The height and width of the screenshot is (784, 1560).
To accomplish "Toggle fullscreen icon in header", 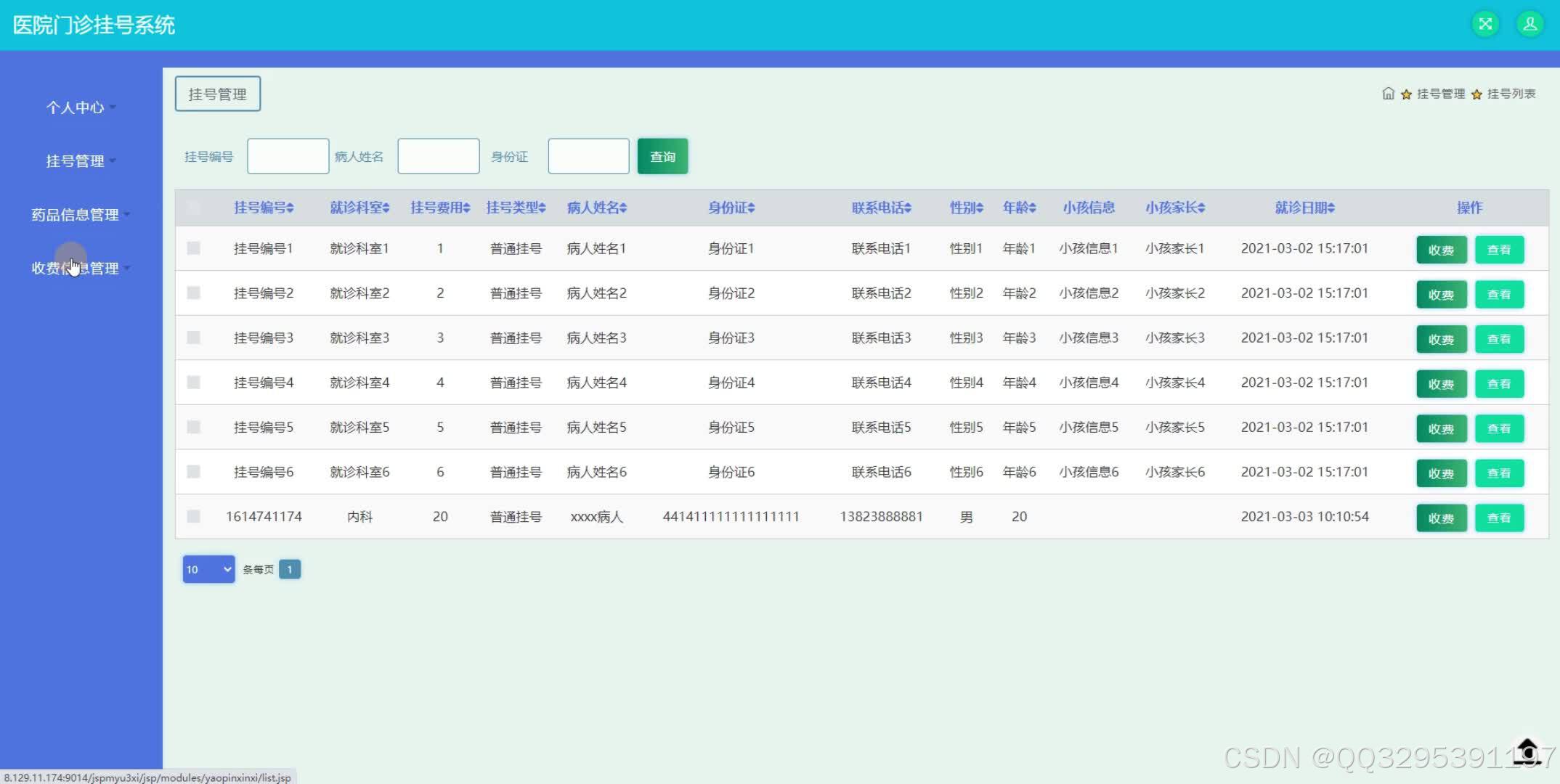I will [1485, 24].
